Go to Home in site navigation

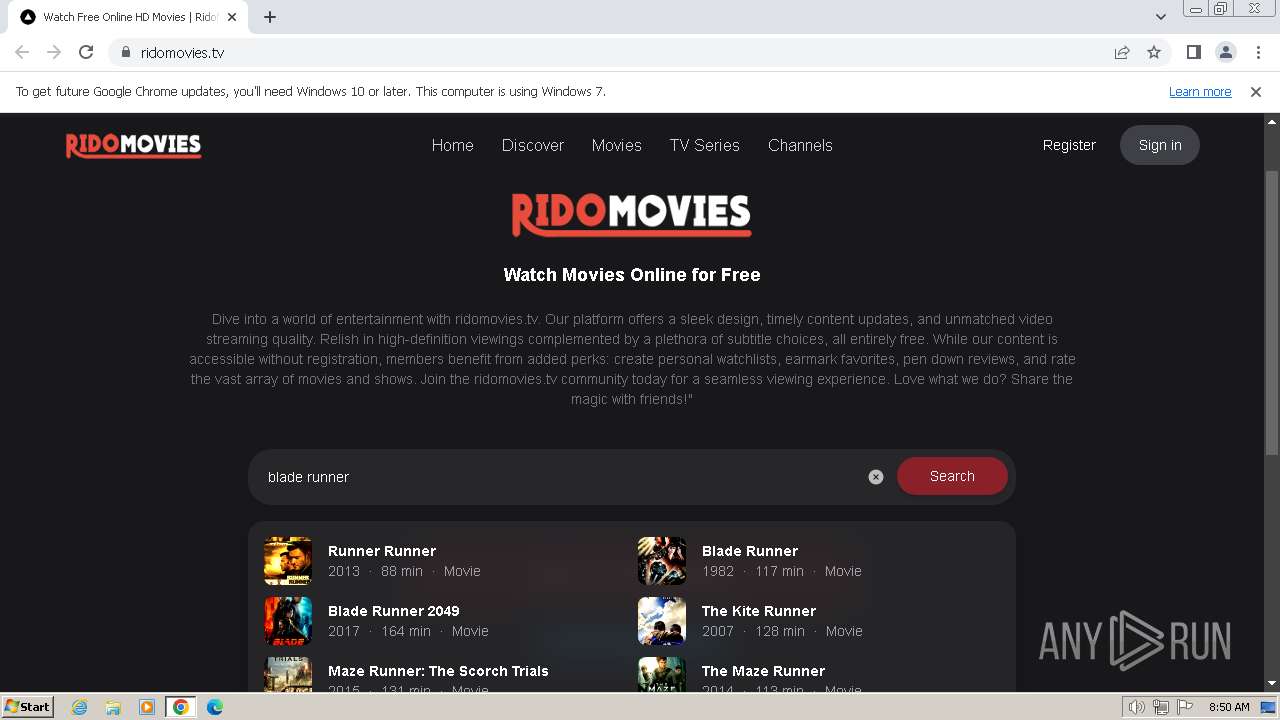[453, 145]
